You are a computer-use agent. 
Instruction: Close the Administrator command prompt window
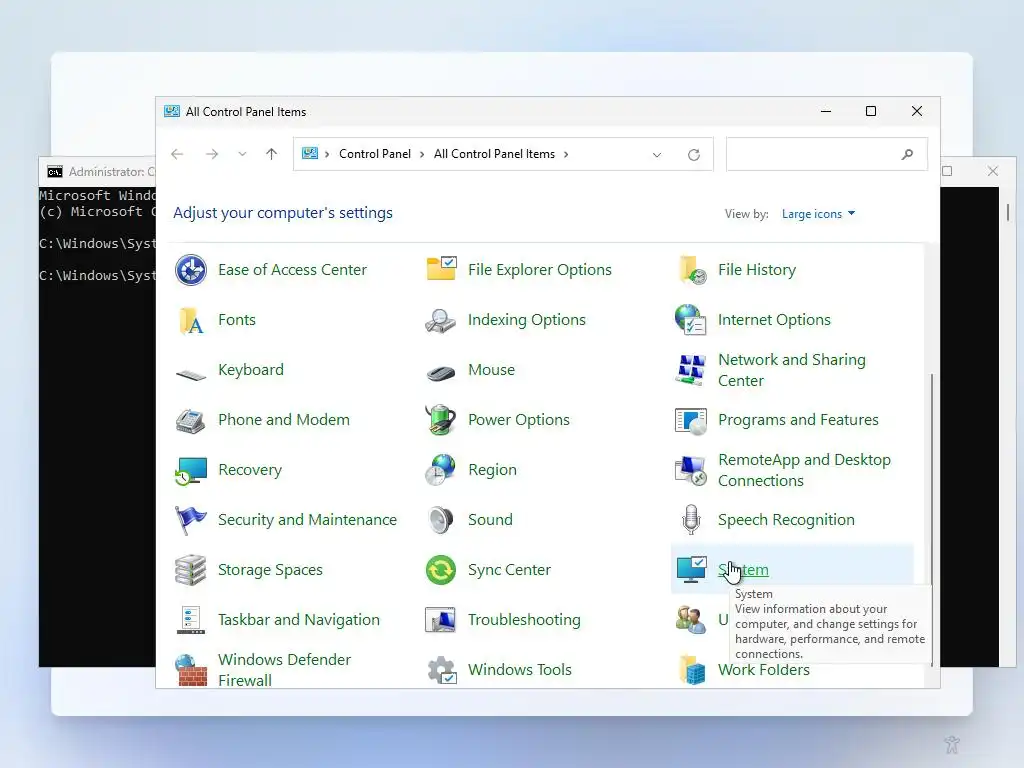point(993,171)
